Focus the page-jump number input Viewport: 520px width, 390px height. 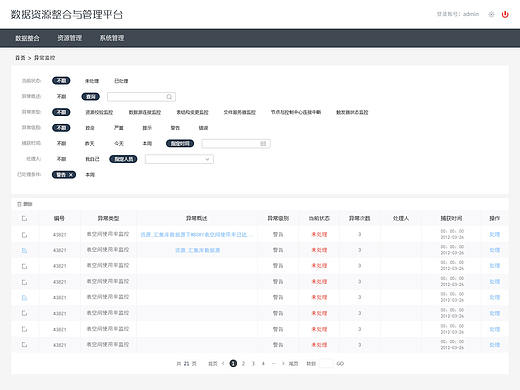coord(326,364)
